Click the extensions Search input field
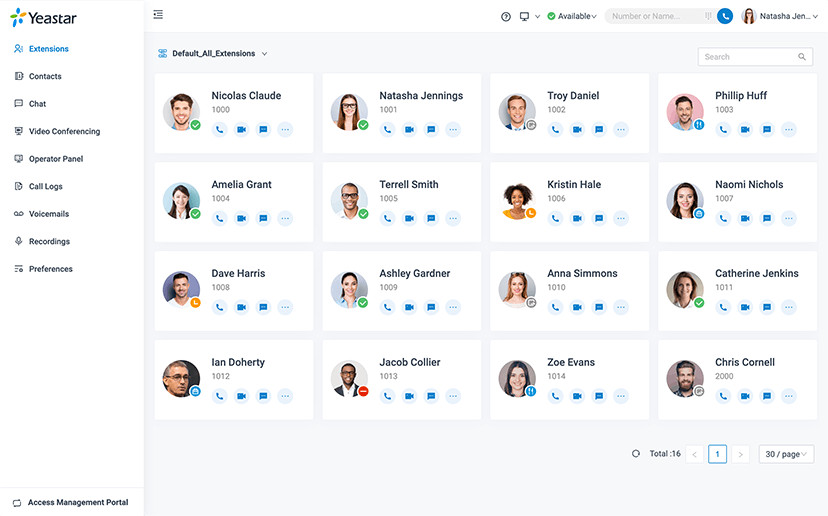Screen dimensions: 828x516 (x=748, y=57)
